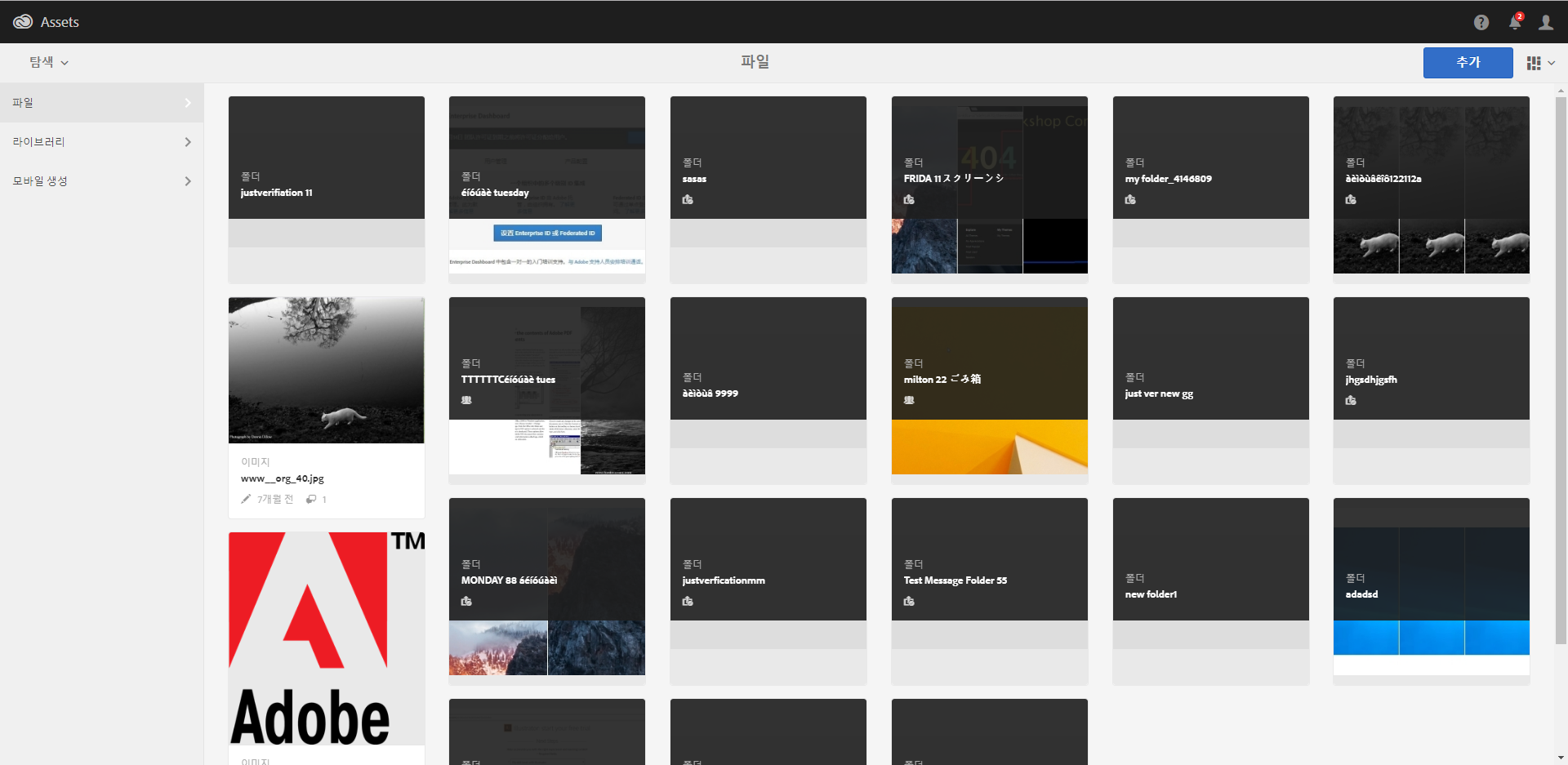The height and width of the screenshot is (765, 1568).
Task: Click the blue 추가 button
Action: tap(1468, 63)
